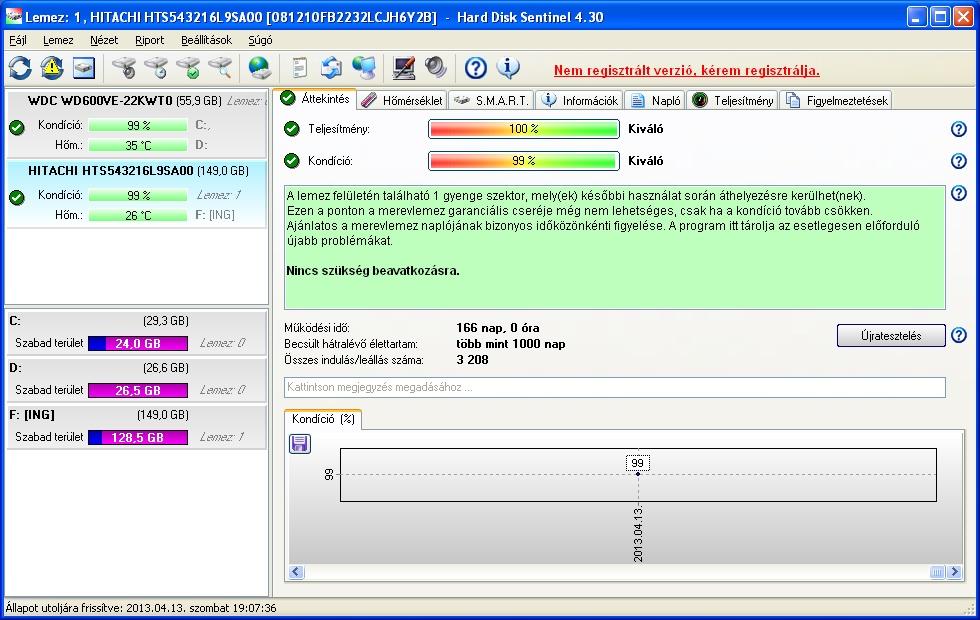Image resolution: width=980 pixels, height=620 pixels.
Task: Click the D: free space 26,5 GB bar
Action: [138, 390]
